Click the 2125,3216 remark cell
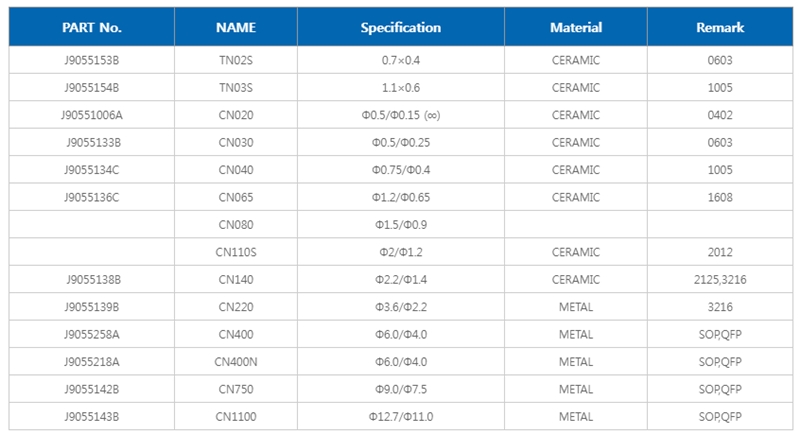 coord(720,279)
